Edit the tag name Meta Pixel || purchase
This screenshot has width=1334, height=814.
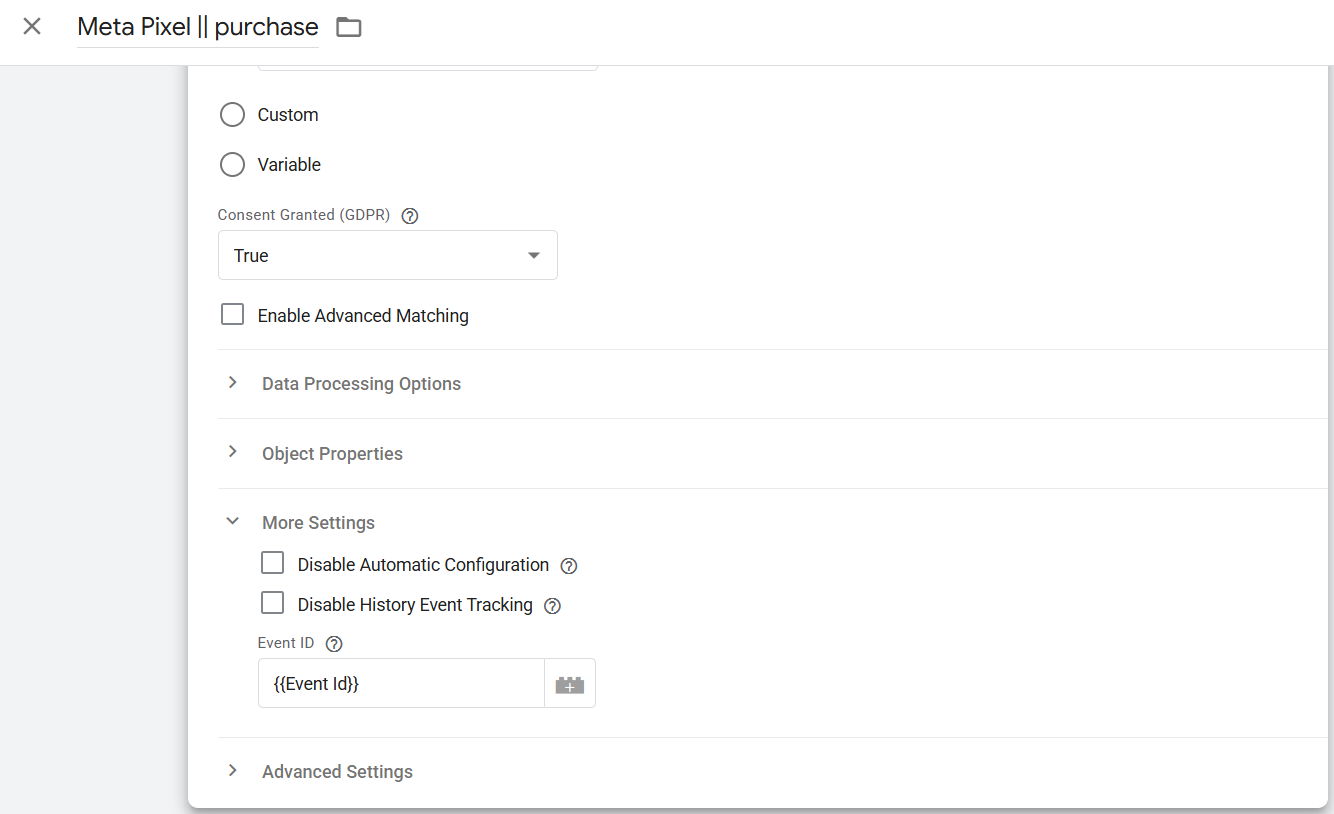tap(198, 27)
